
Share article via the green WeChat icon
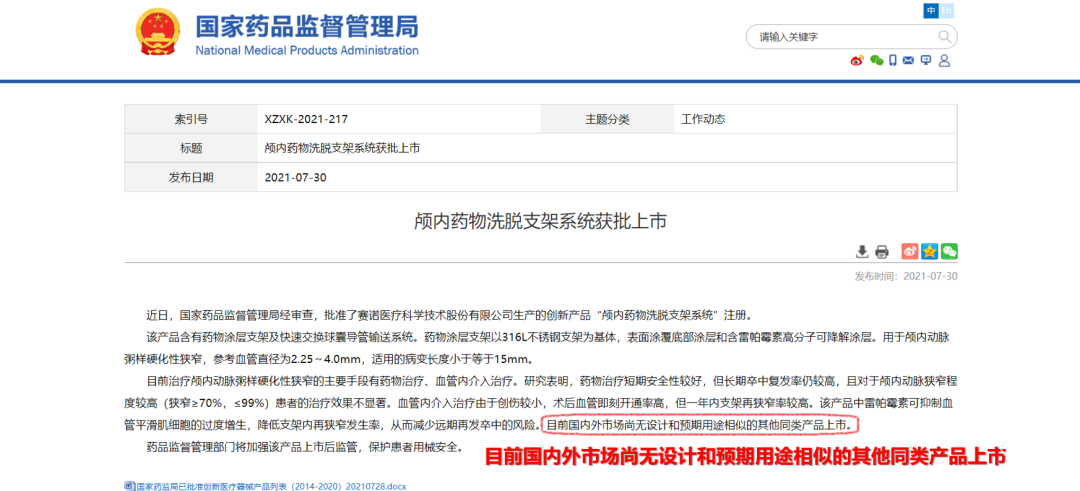coord(948,251)
